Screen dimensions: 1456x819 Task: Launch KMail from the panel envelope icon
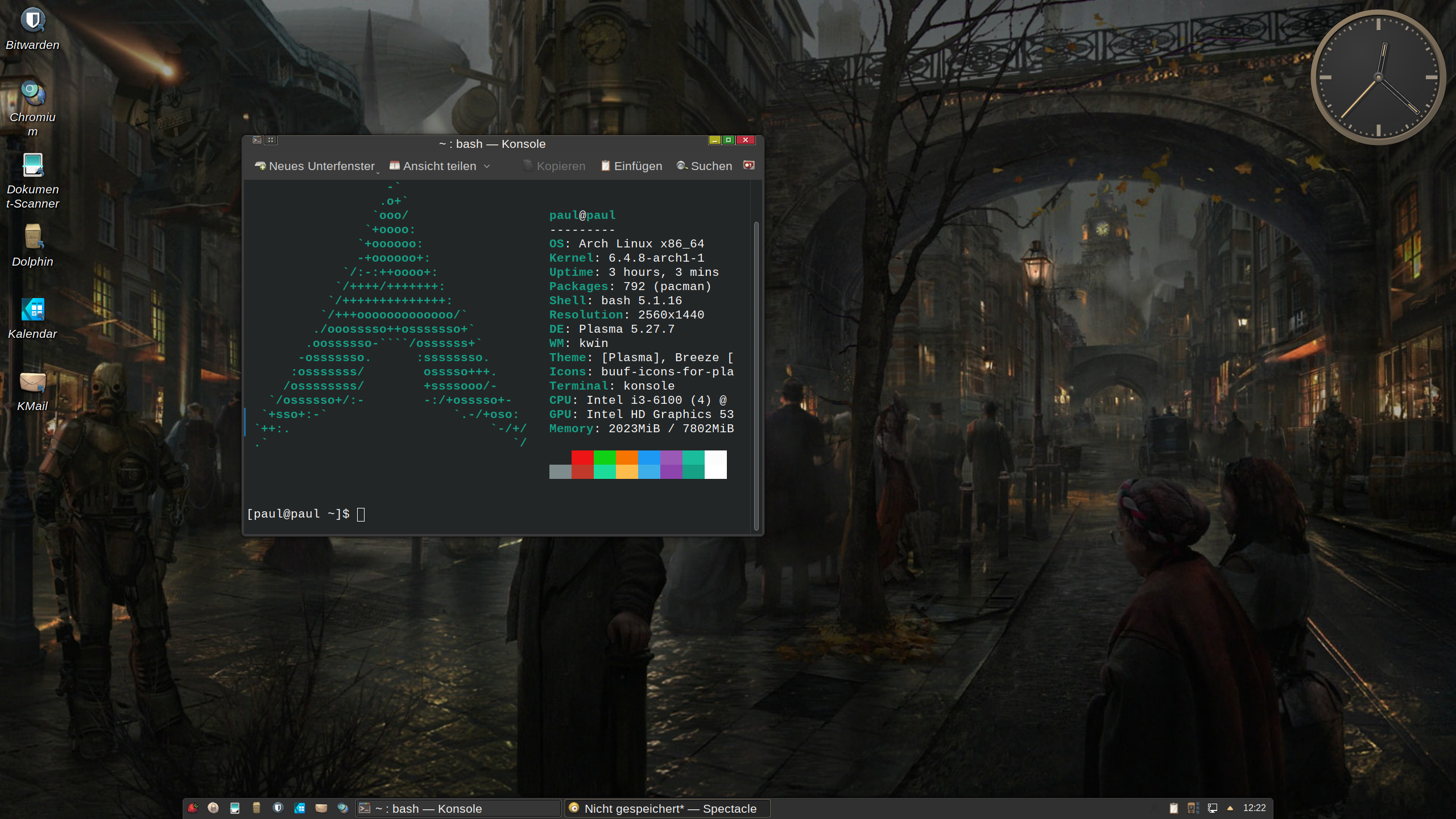click(x=321, y=808)
